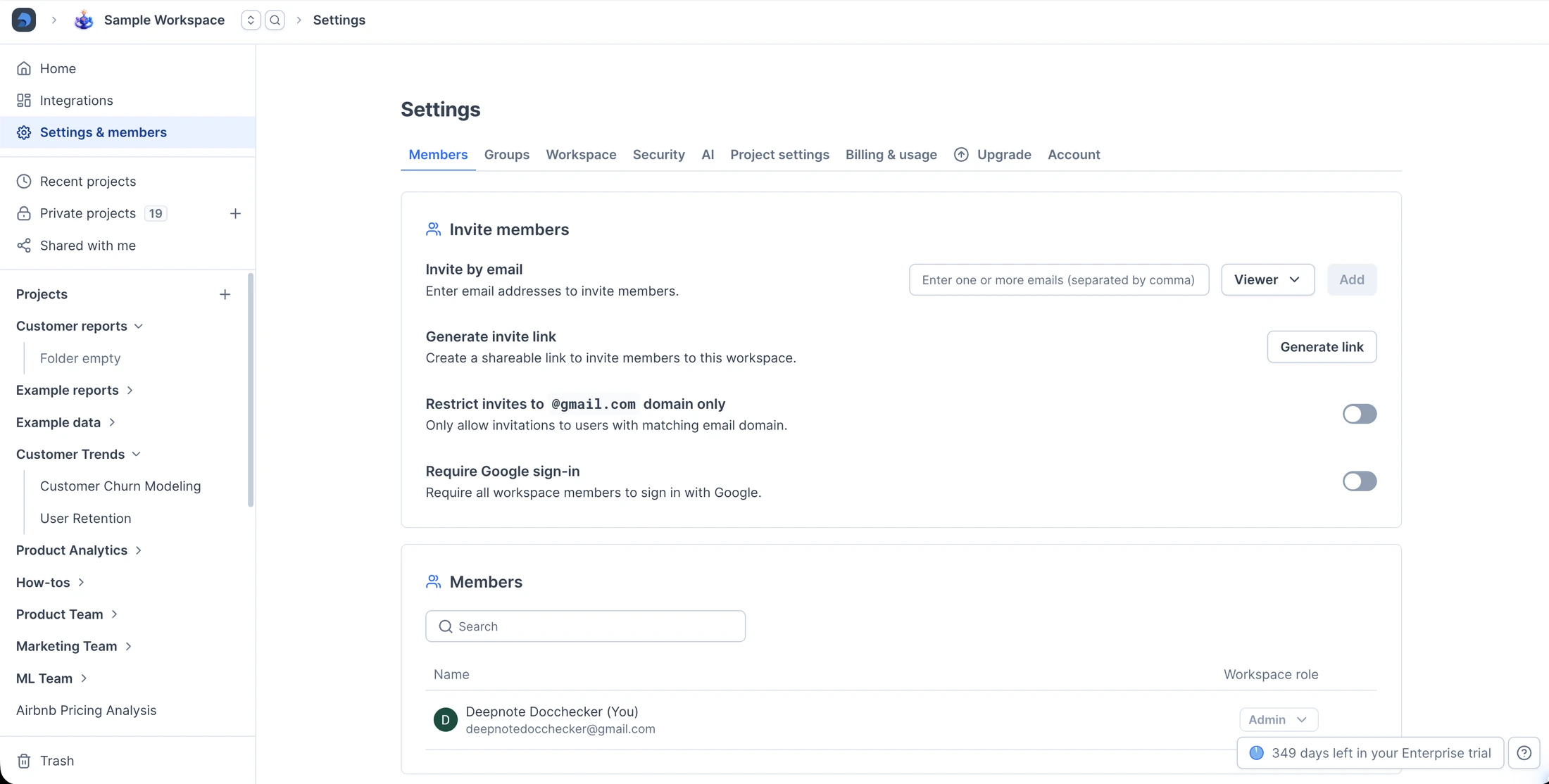Open the Viewer role dropdown

click(1267, 279)
